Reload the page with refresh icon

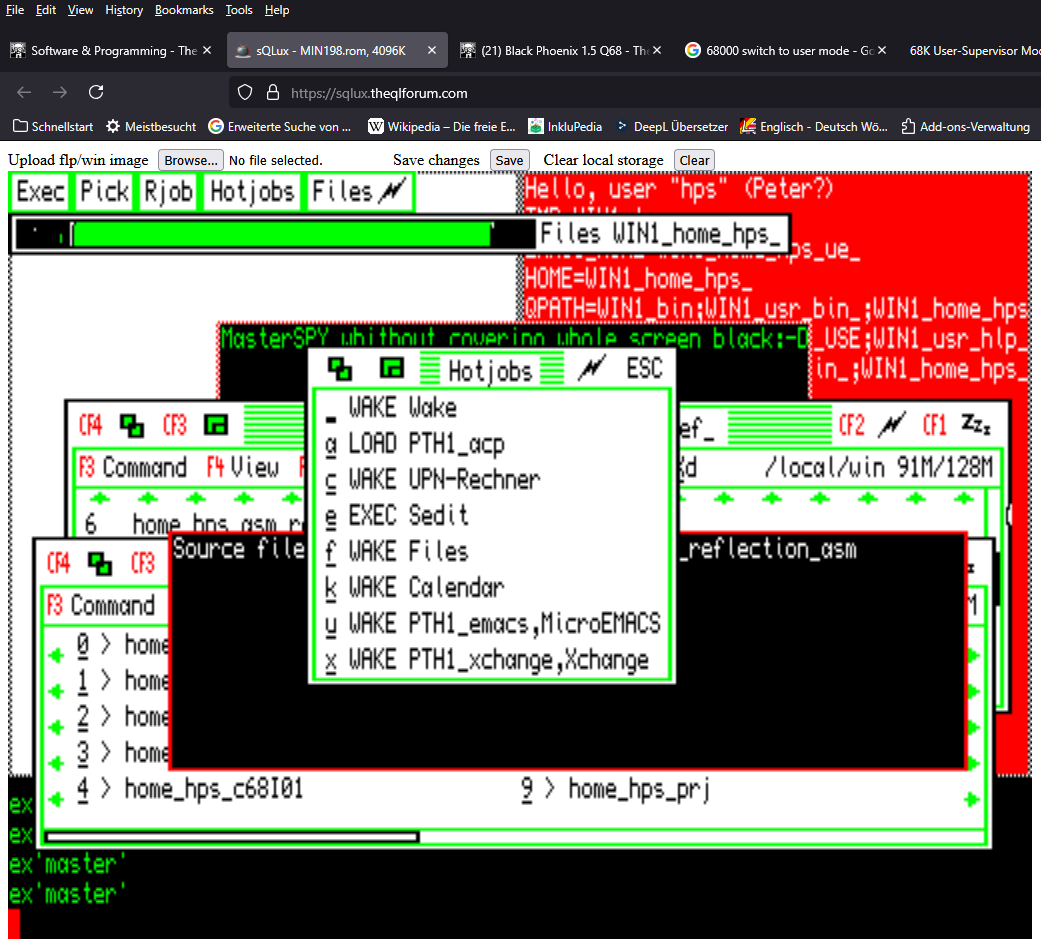click(x=96, y=92)
